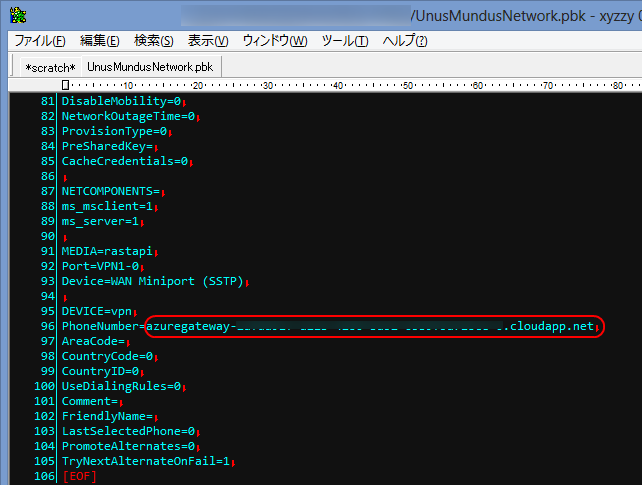This screenshot has width=642, height=485.
Task: Click the azuregateway- hostname prefix
Action: [x=191, y=326]
